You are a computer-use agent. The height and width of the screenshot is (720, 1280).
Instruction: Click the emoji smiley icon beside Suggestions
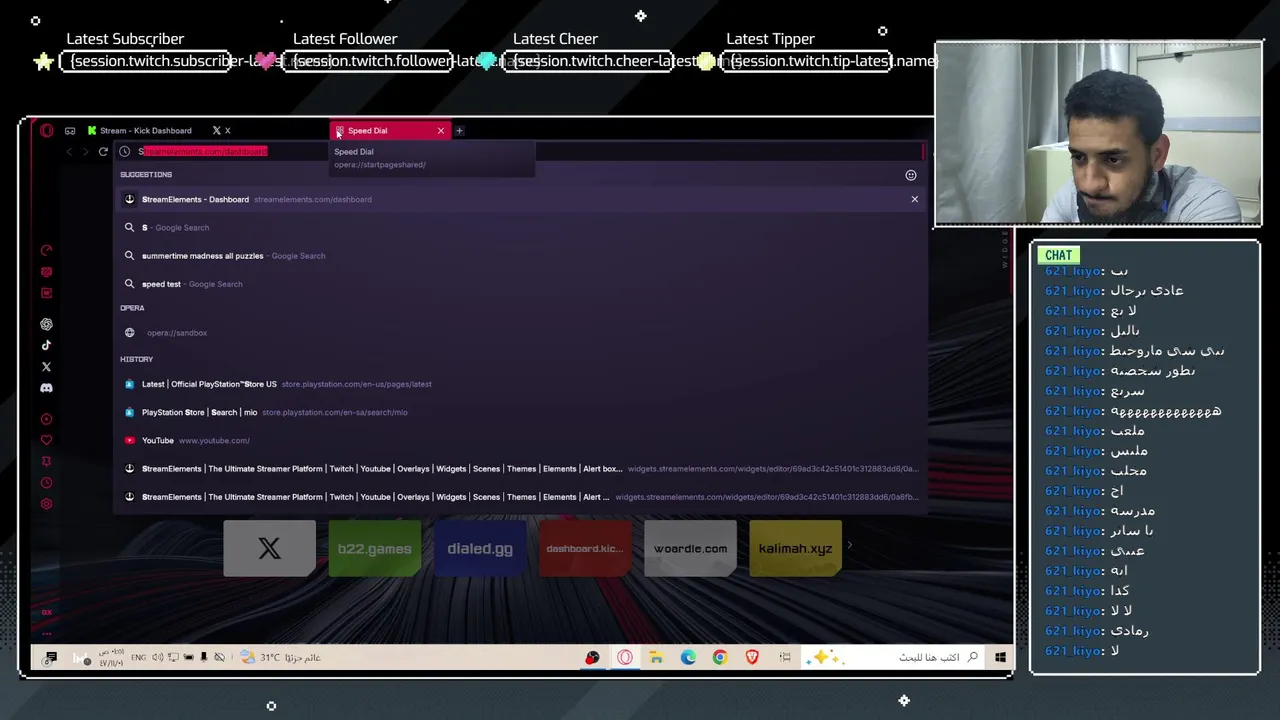click(911, 175)
